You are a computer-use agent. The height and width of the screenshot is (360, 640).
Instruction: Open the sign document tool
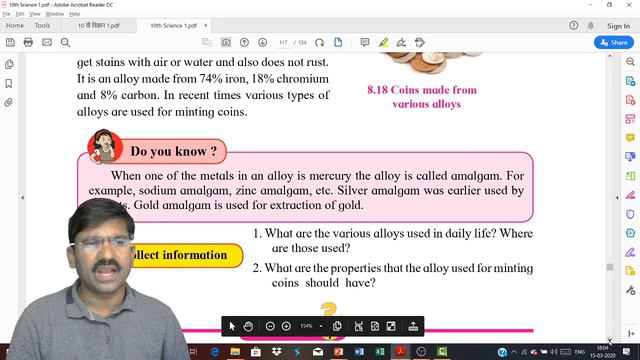[x=401, y=42]
